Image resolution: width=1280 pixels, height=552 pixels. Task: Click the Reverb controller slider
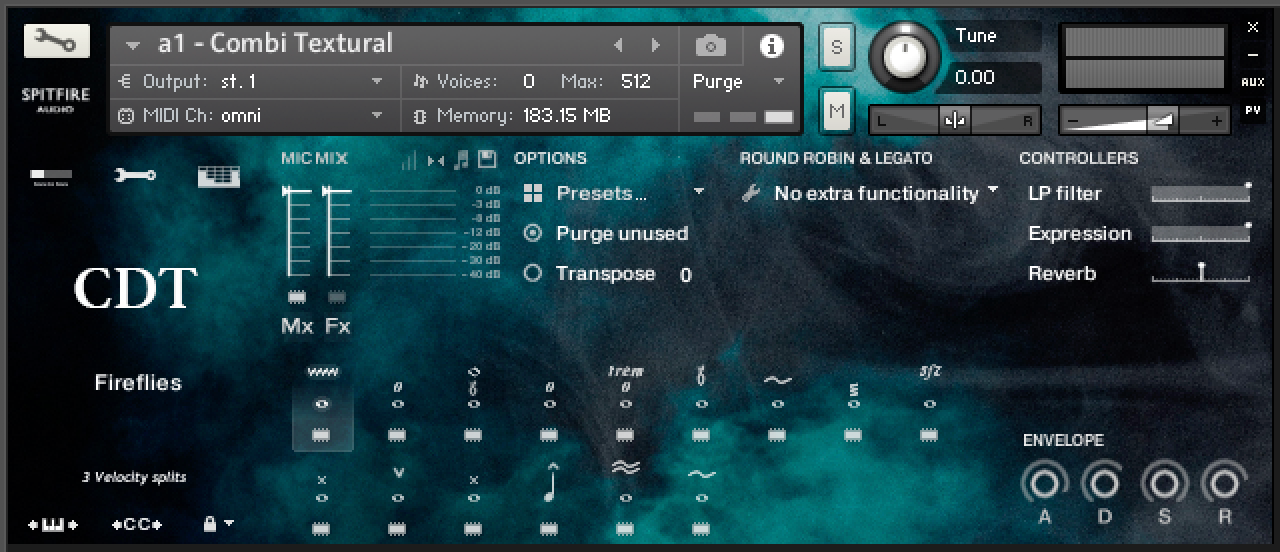pyautogui.click(x=1200, y=273)
